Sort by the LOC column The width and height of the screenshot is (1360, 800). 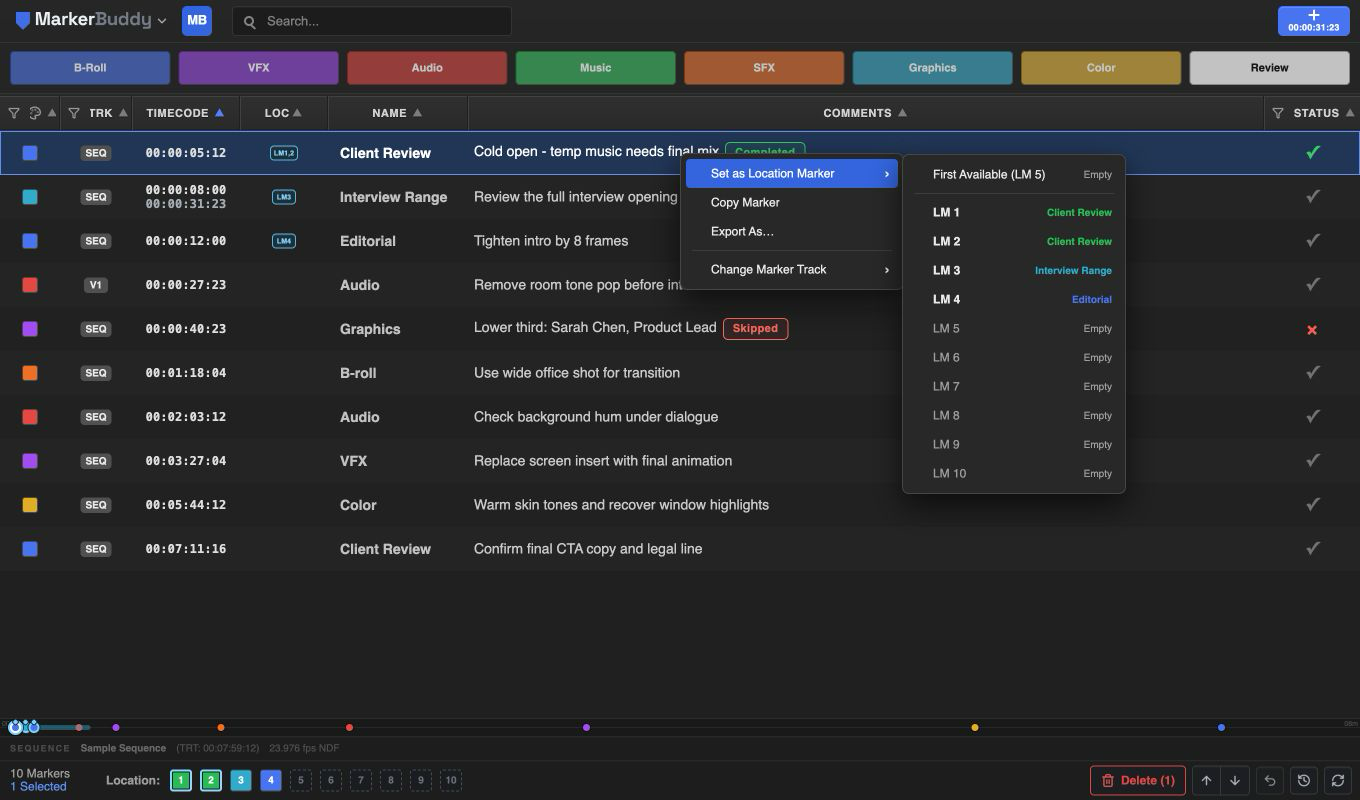pyautogui.click(x=283, y=113)
